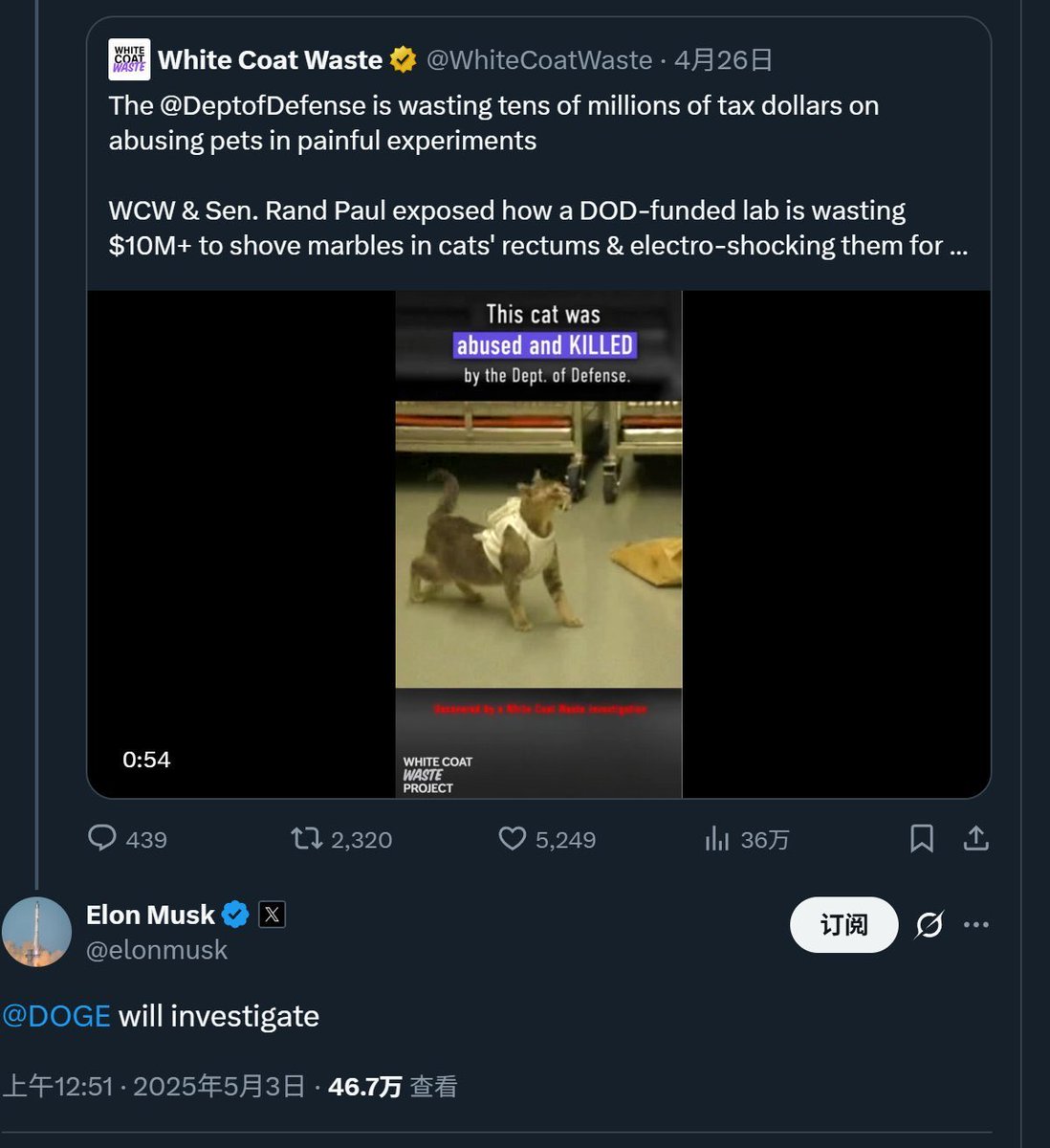The height and width of the screenshot is (1148, 1050).
Task: Click the repost icon
Action: [x=306, y=839]
